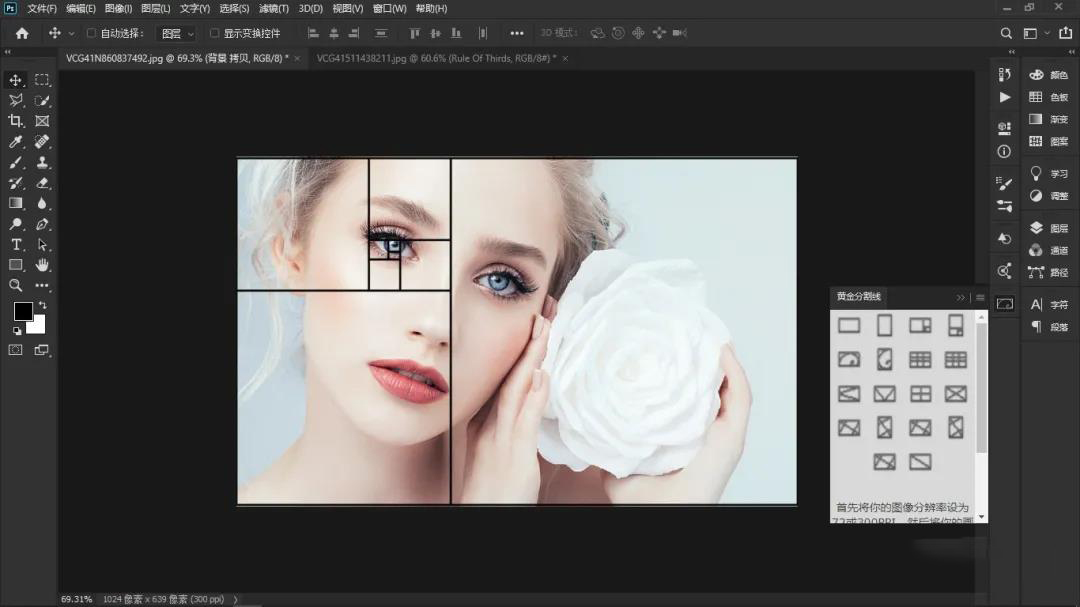Select the Pen tool
The width and height of the screenshot is (1080, 607).
(42, 224)
